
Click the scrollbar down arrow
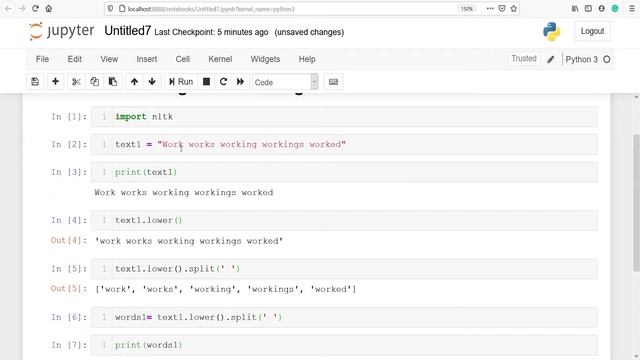pos(636,356)
